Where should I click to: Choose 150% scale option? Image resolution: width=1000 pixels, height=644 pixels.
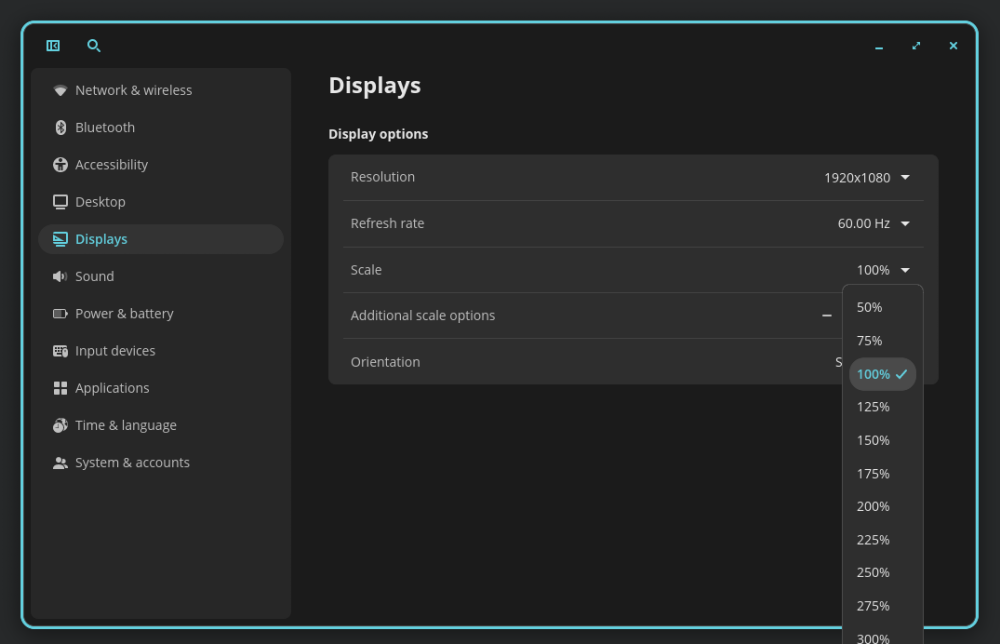pos(873,440)
